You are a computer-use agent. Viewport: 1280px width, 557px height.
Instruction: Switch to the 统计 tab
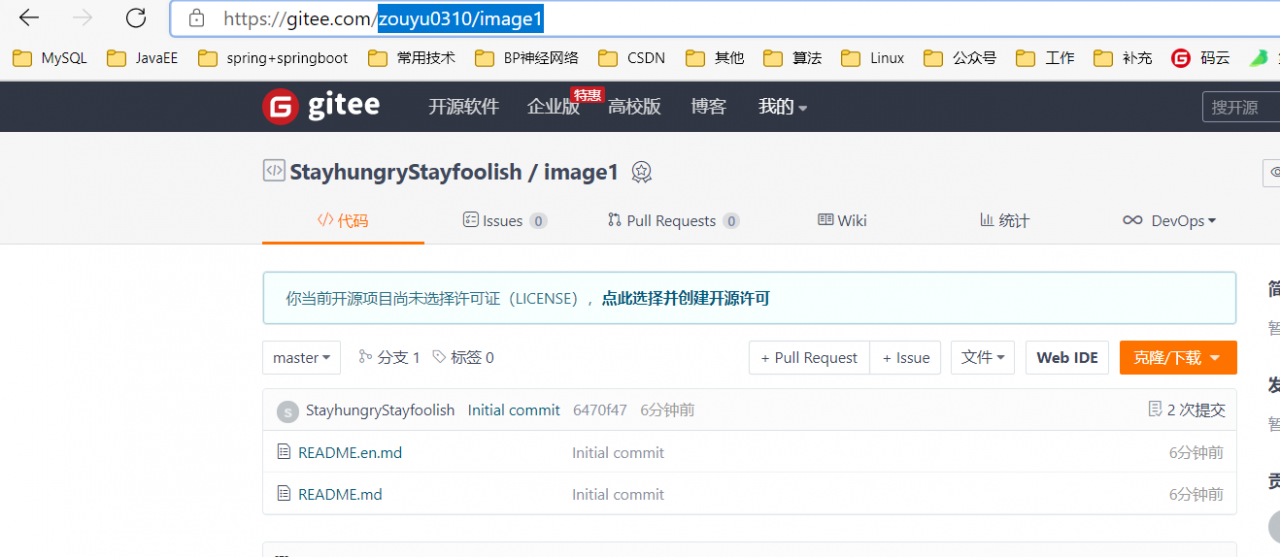(1004, 221)
